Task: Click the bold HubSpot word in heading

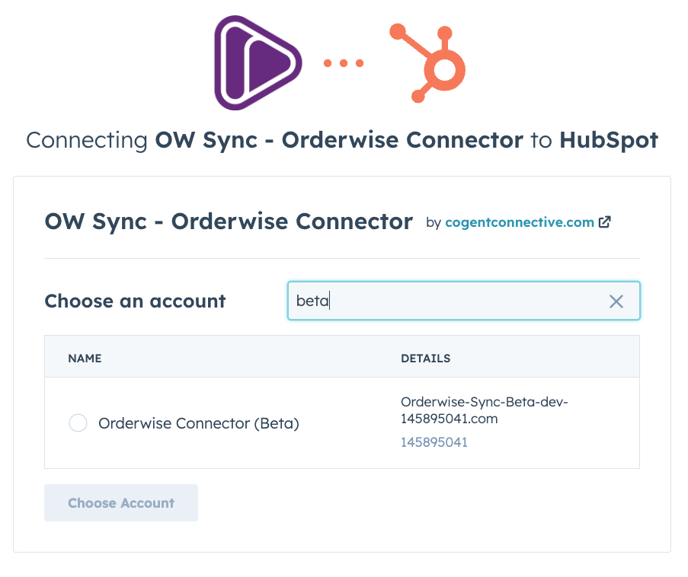Action: [x=609, y=140]
